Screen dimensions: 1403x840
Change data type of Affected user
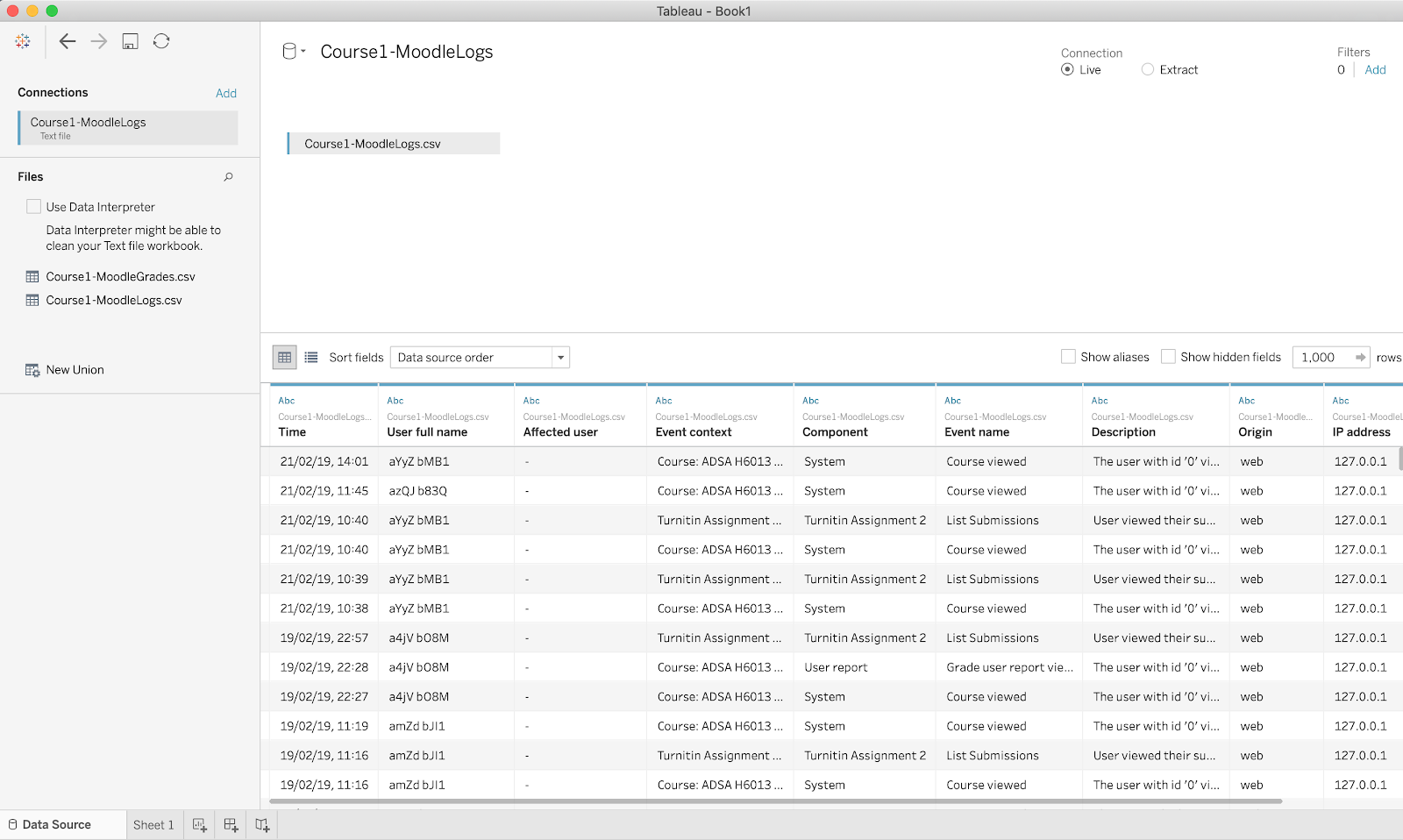pos(531,401)
